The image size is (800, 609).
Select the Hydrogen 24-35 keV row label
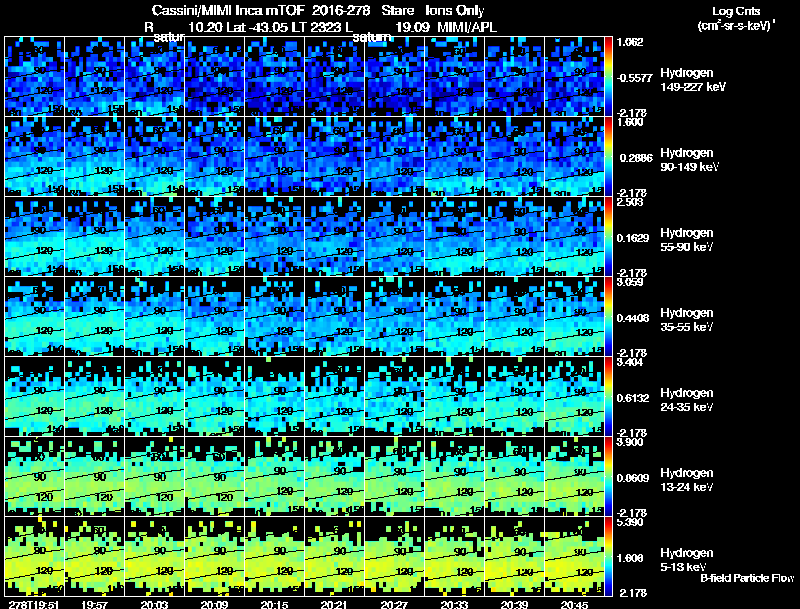687,400
